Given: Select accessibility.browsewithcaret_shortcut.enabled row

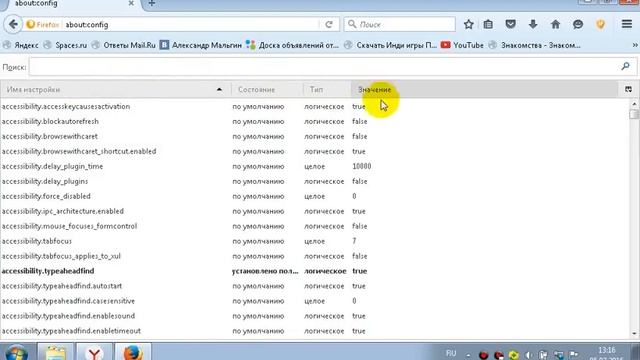Looking at the screenshot, I should [x=314, y=151].
